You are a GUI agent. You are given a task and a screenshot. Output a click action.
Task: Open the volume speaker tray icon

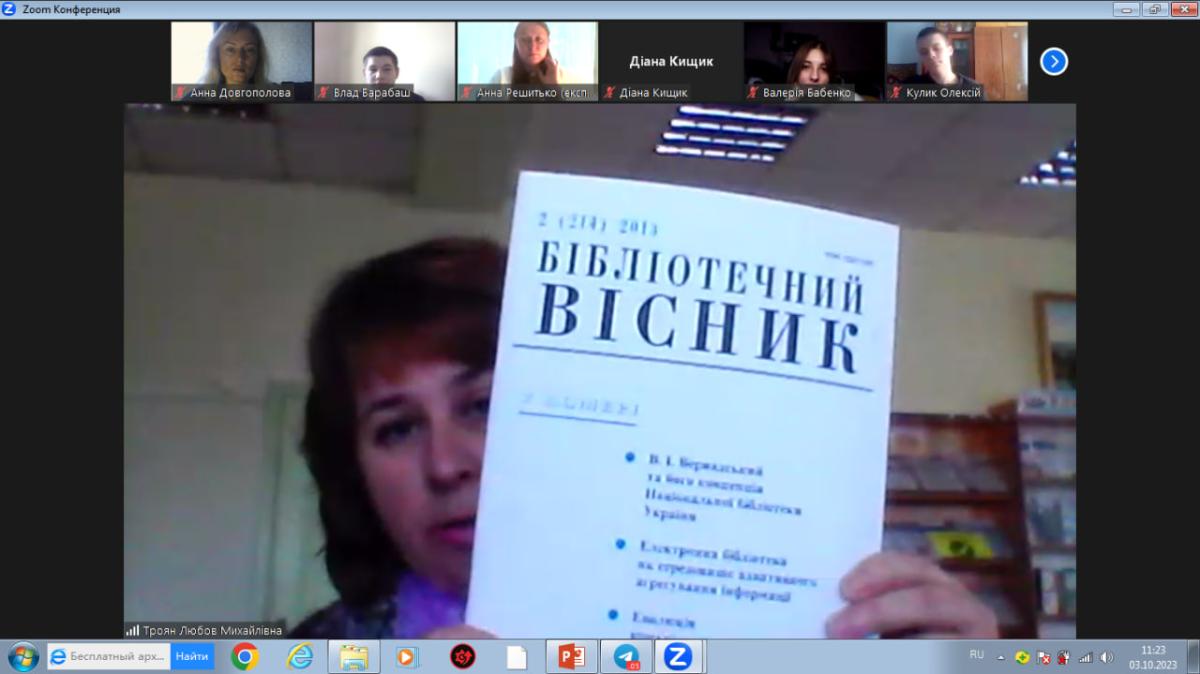tap(1107, 657)
